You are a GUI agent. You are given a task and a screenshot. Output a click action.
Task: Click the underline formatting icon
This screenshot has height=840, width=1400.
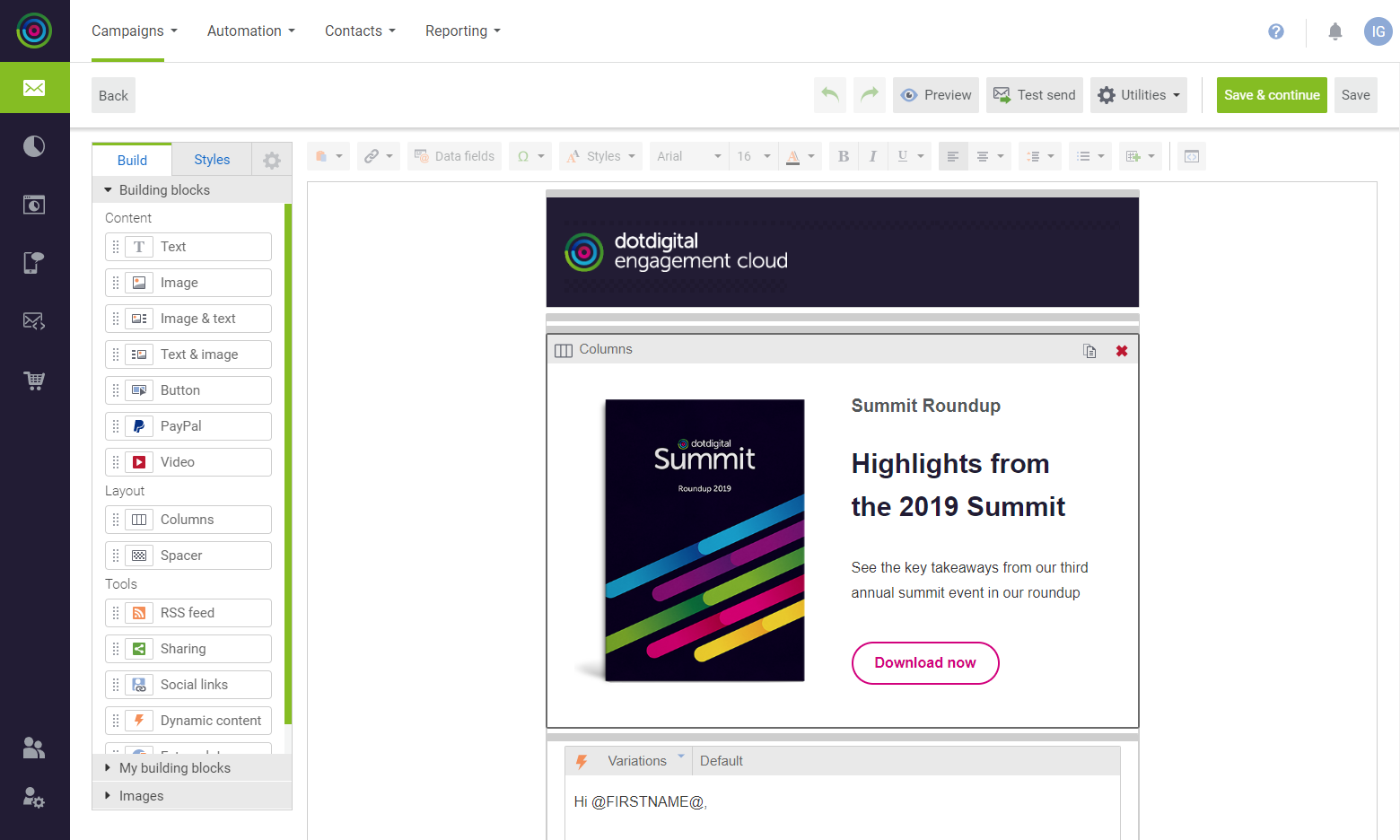(905, 155)
